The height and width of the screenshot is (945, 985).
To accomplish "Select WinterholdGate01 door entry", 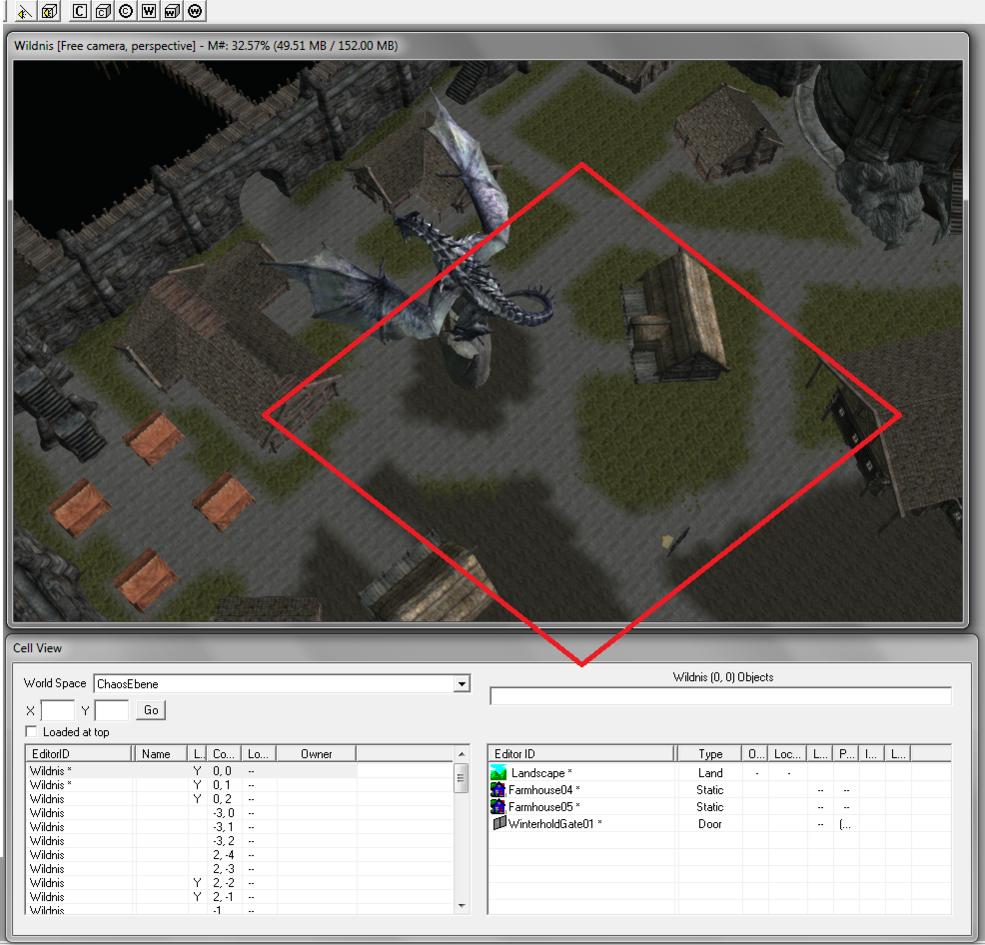I will click(x=555, y=824).
